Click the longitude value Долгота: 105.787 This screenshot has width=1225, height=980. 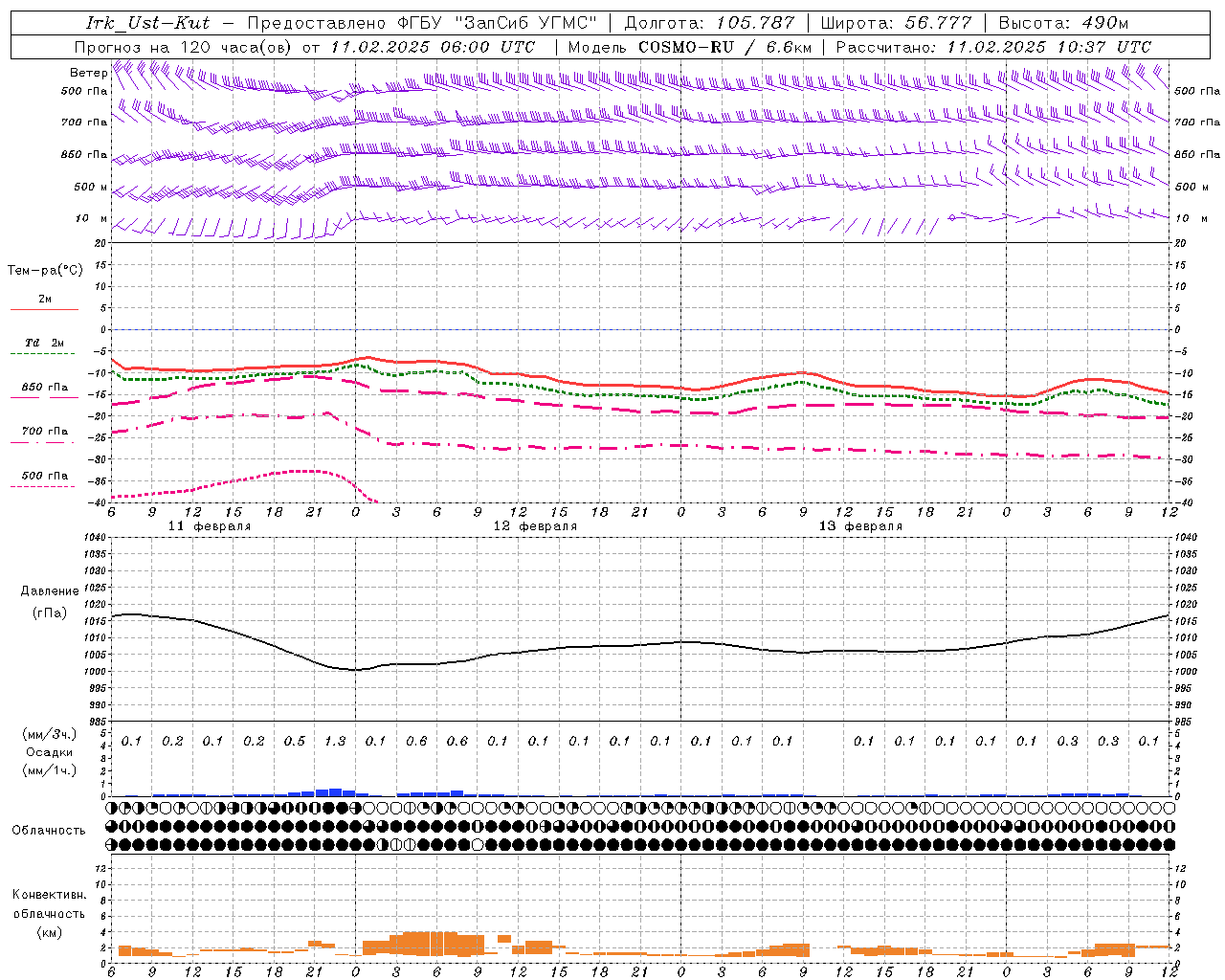tap(709, 23)
